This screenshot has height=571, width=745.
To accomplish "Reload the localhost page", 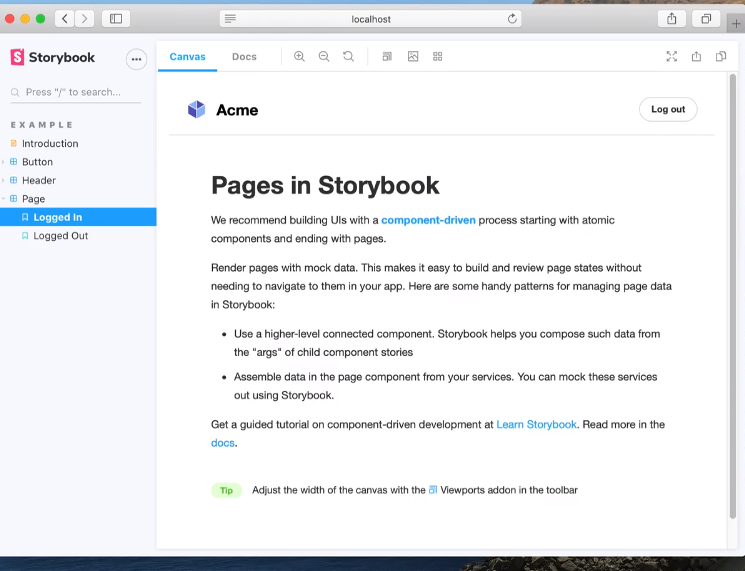I will coord(512,19).
